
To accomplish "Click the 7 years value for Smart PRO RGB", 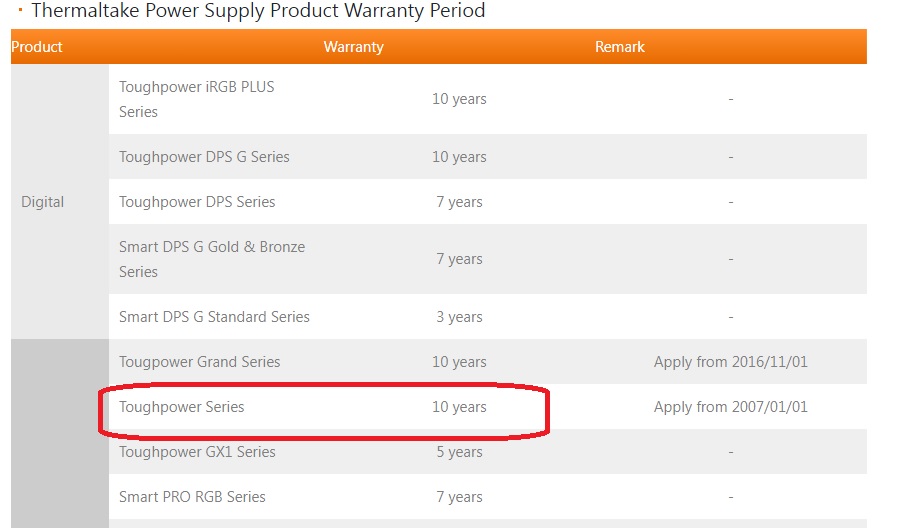I will point(459,497).
